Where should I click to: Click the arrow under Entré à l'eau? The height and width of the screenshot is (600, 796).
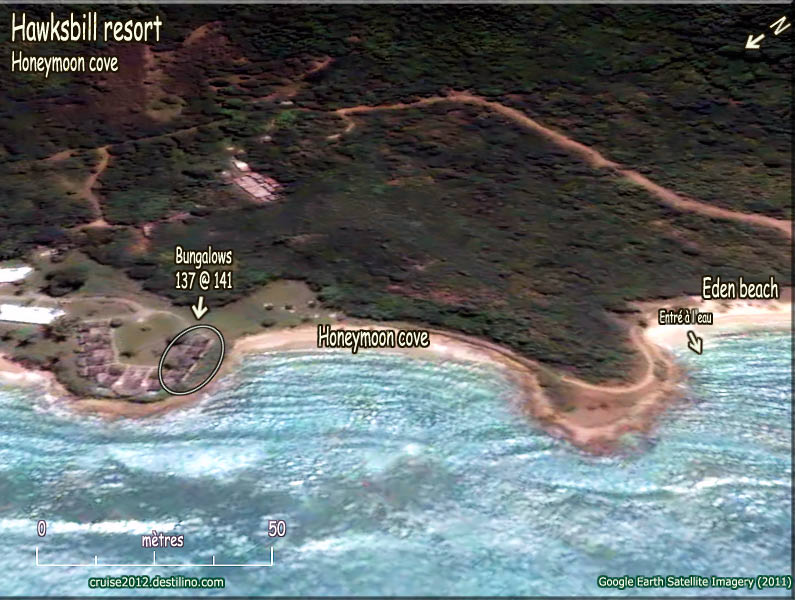click(x=695, y=343)
